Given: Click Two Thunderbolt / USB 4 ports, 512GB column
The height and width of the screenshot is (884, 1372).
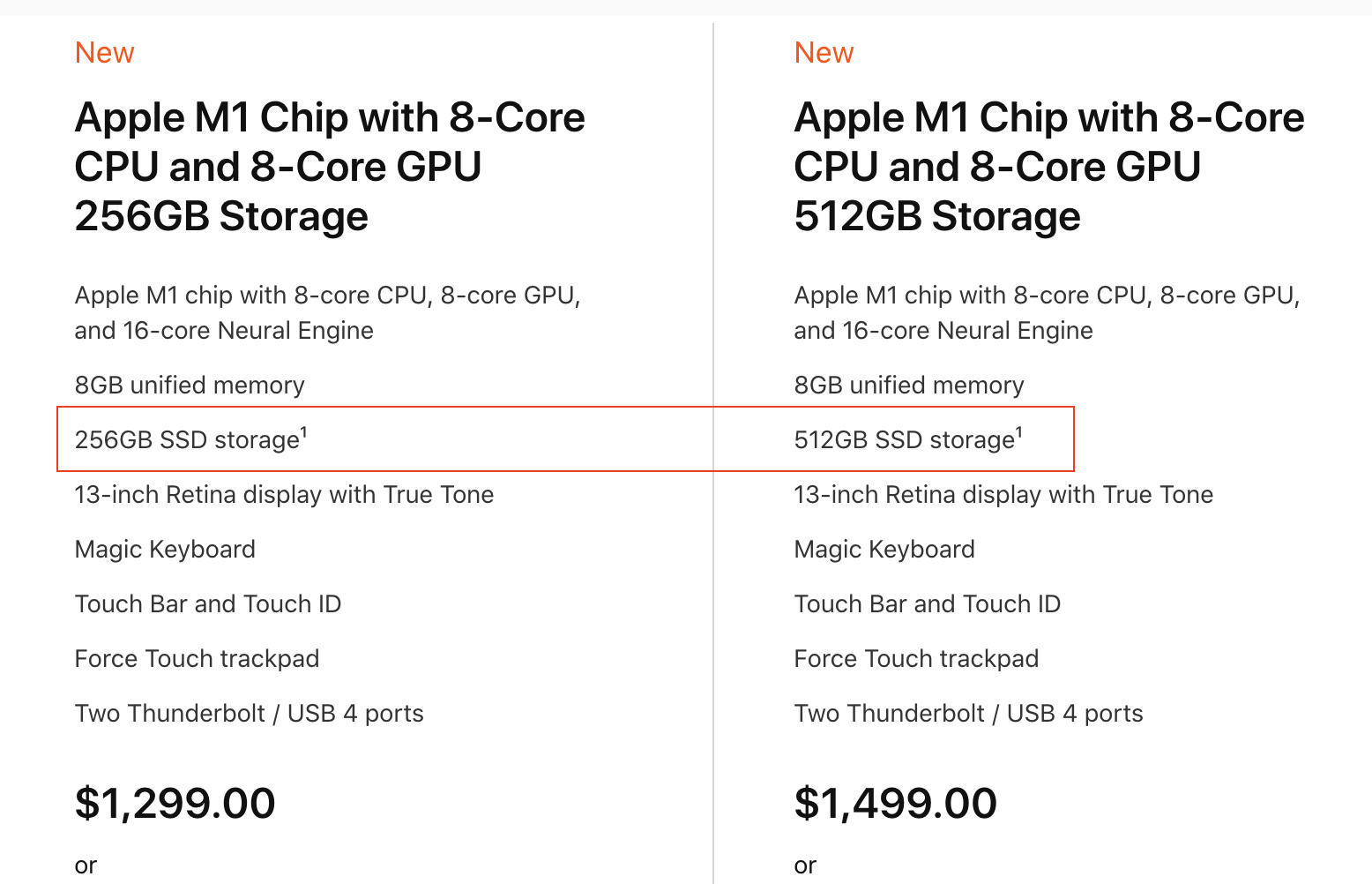Looking at the screenshot, I should [x=968, y=714].
